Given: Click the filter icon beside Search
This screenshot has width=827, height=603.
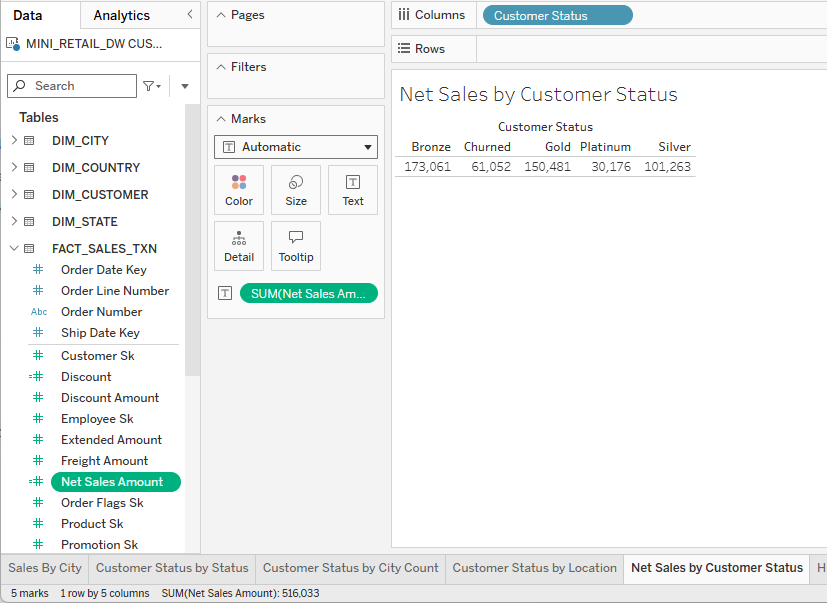Looking at the screenshot, I should tap(150, 86).
